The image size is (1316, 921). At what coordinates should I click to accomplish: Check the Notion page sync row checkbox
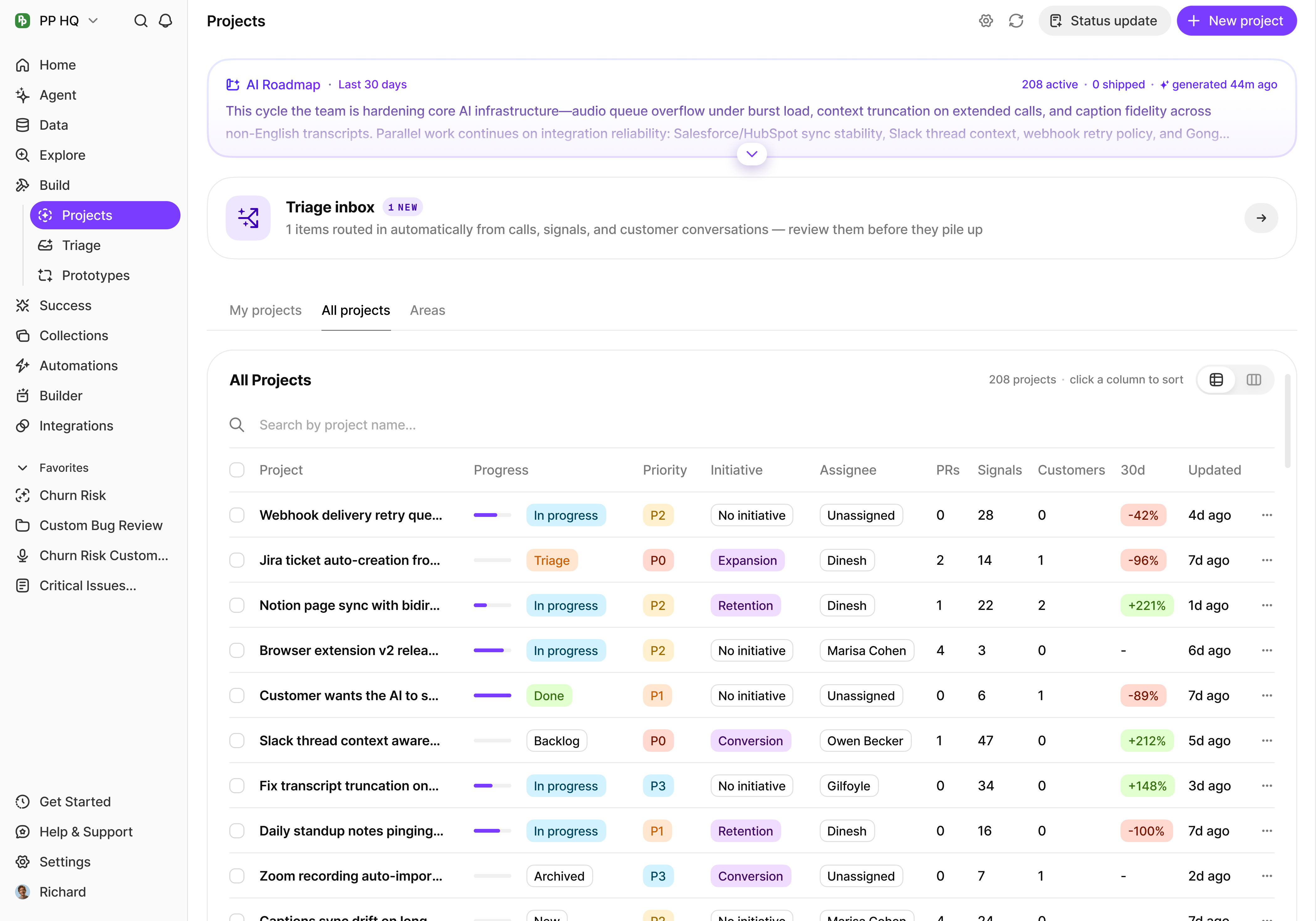[237, 605]
